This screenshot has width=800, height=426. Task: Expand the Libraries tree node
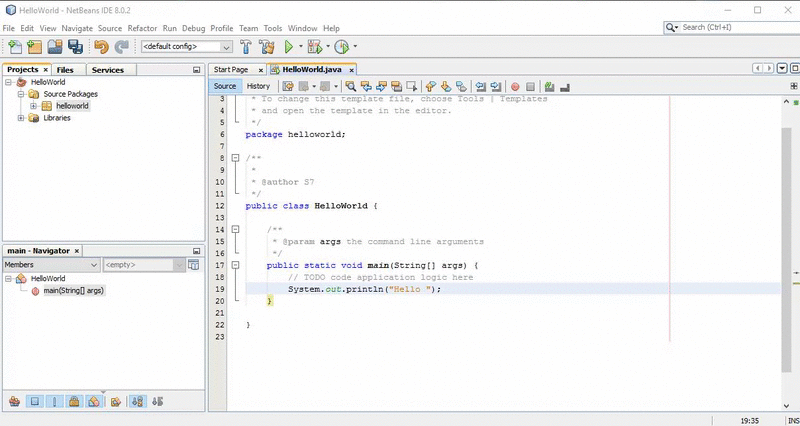click(21, 118)
